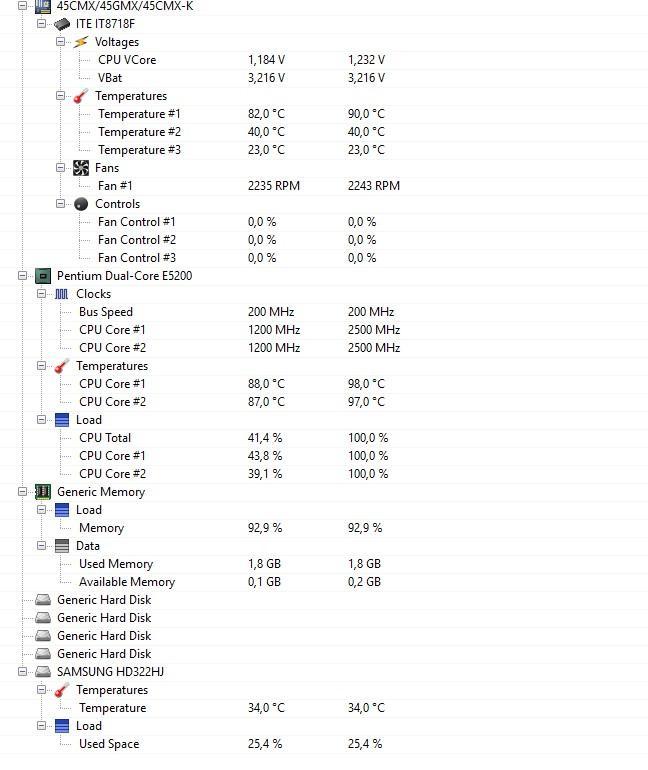The image size is (648, 770).
Task: Select the CPU VCore sensor row
Action: pyautogui.click(x=324, y=60)
